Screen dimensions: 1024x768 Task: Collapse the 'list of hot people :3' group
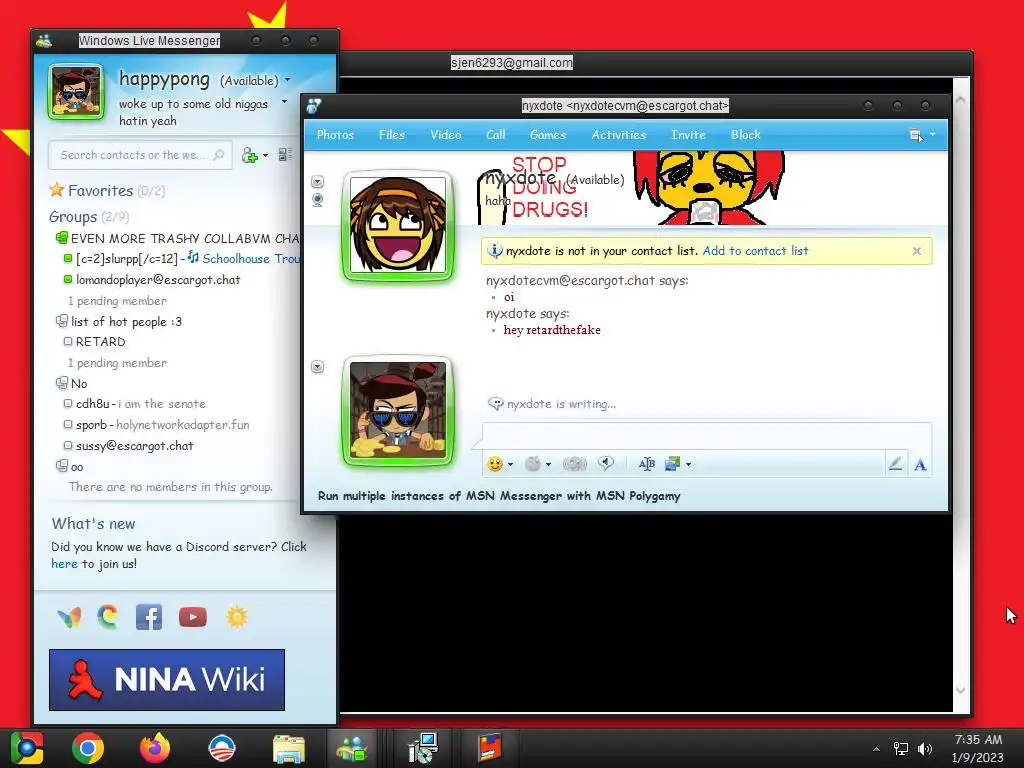pos(62,321)
